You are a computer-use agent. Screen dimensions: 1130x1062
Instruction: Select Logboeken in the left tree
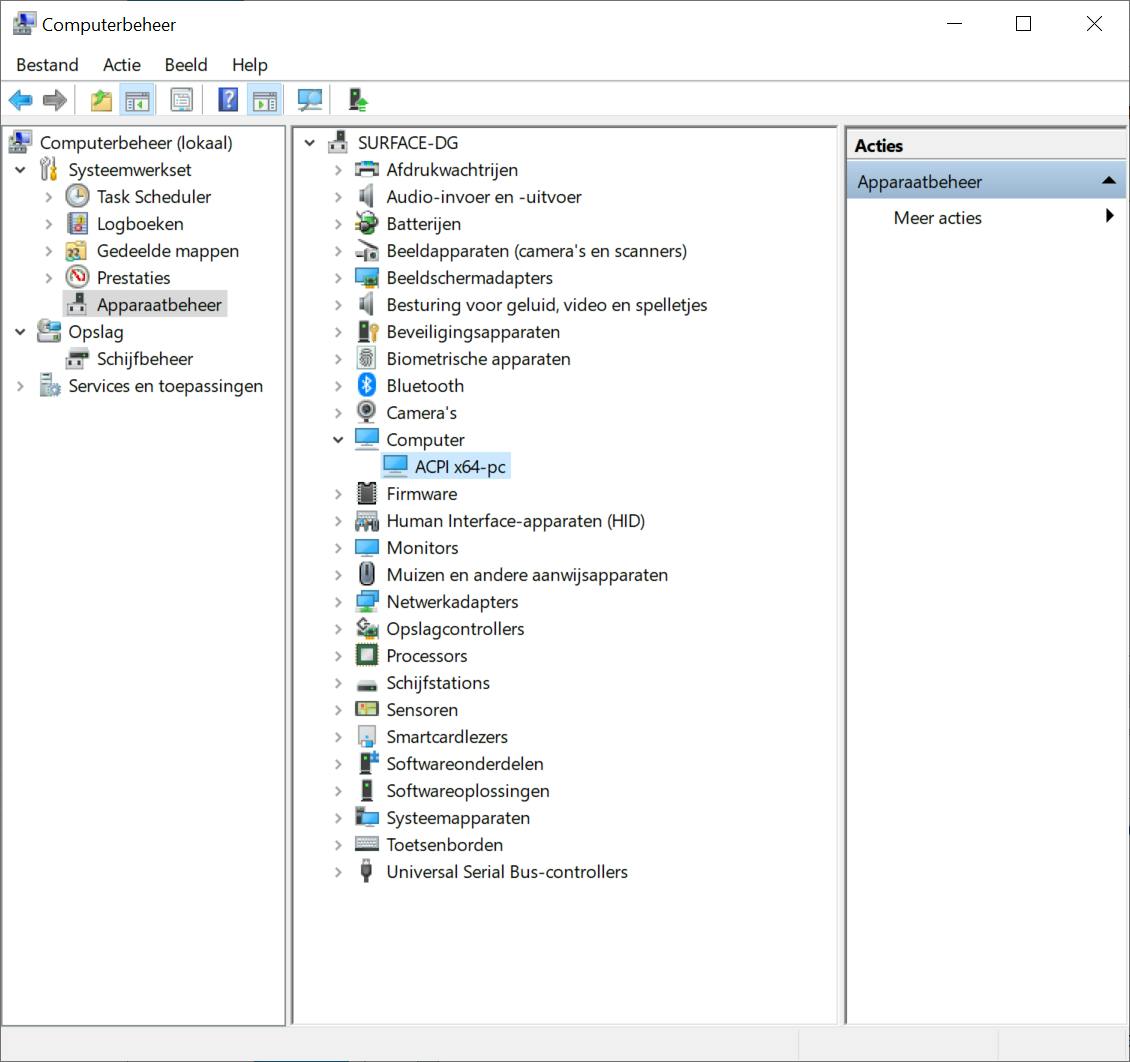point(140,224)
